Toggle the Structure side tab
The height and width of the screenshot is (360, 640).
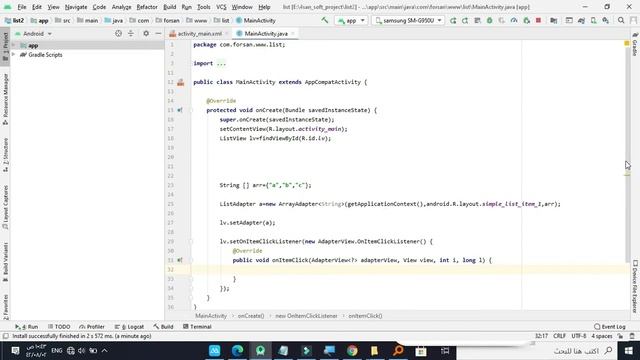point(5,154)
